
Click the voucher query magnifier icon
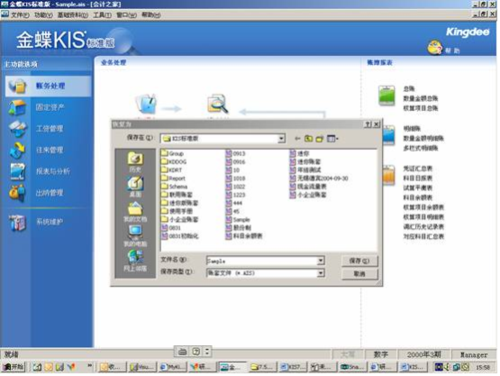[218, 104]
